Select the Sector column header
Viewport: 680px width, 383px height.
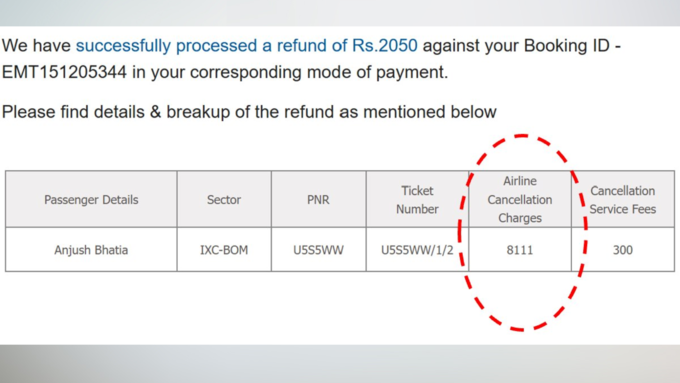224,200
